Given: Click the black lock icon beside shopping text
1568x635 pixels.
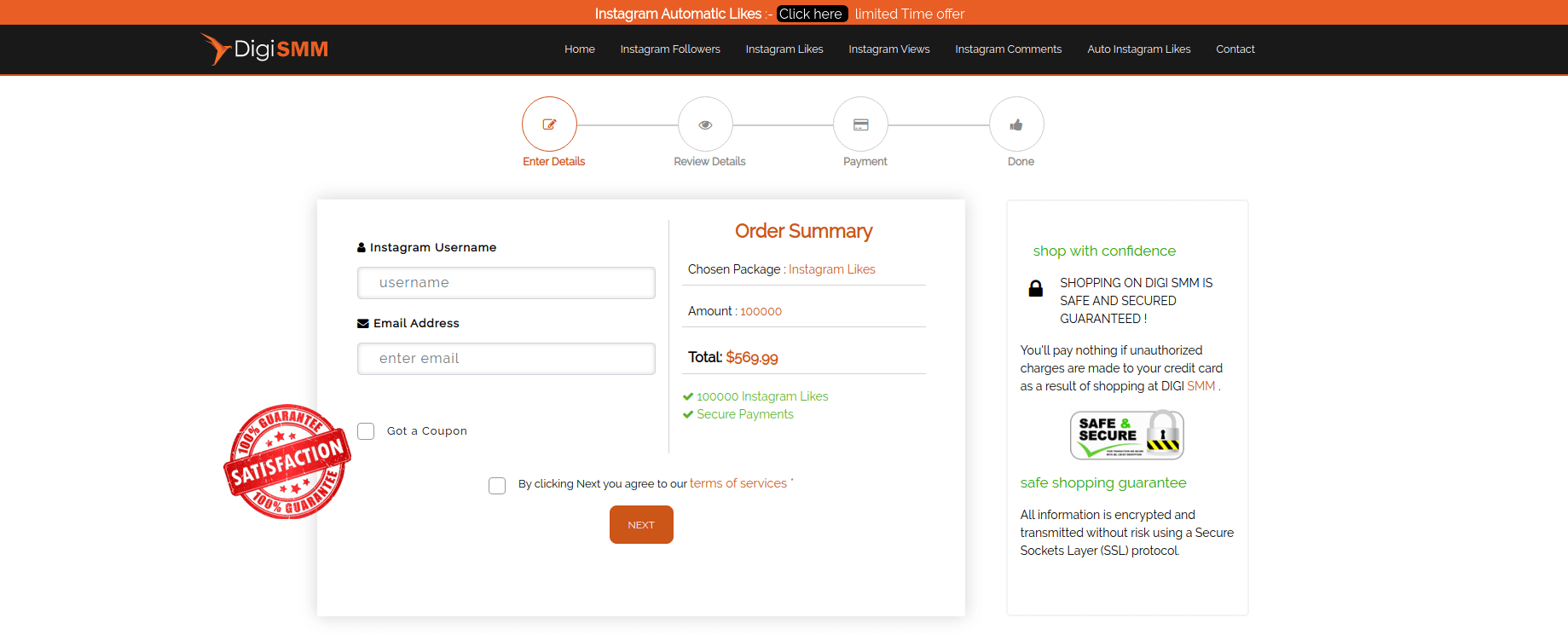Looking at the screenshot, I should [1036, 288].
